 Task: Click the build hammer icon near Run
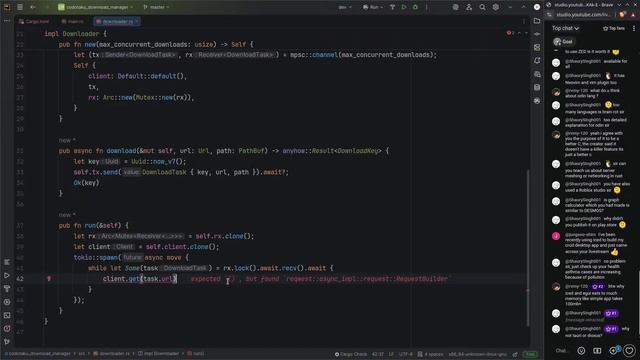coord(392,7)
